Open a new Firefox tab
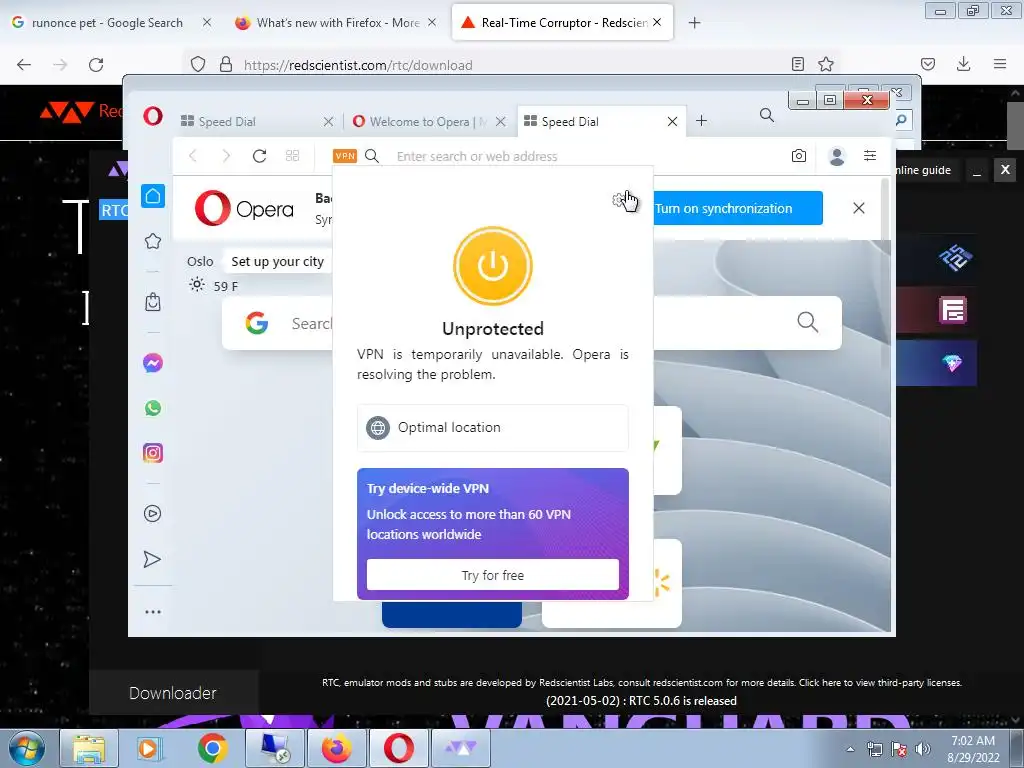The width and height of the screenshot is (1024, 768). (695, 23)
